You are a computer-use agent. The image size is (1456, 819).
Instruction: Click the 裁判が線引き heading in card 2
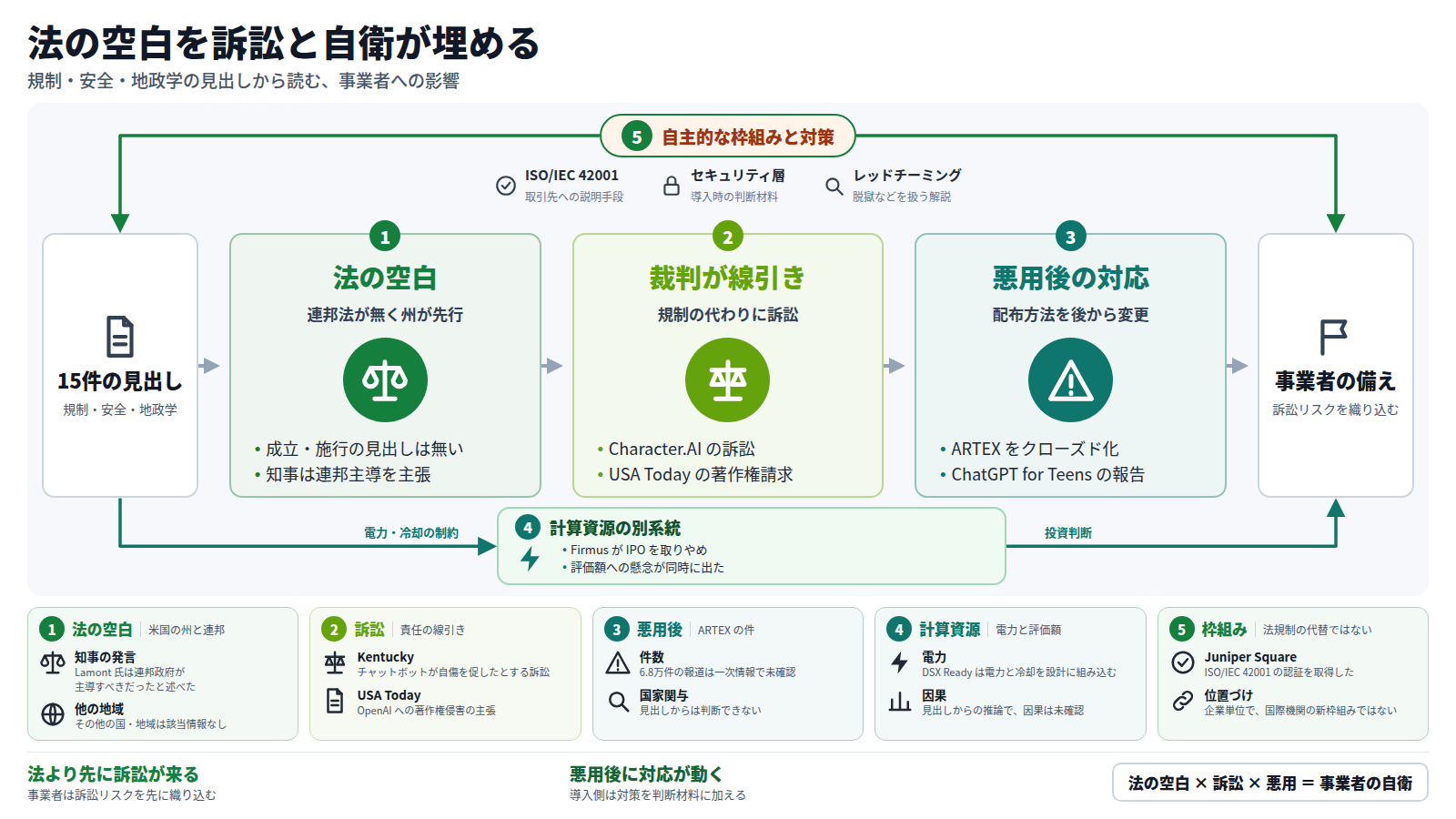point(727,278)
